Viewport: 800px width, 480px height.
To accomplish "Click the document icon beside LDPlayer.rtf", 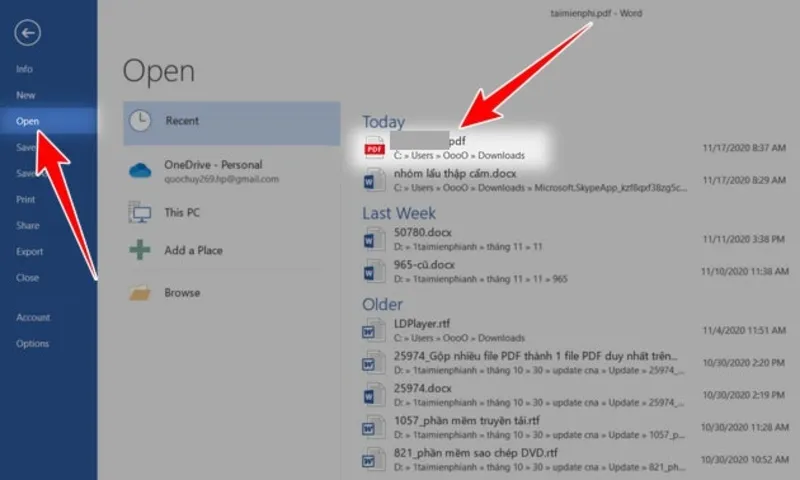I will pyautogui.click(x=374, y=330).
